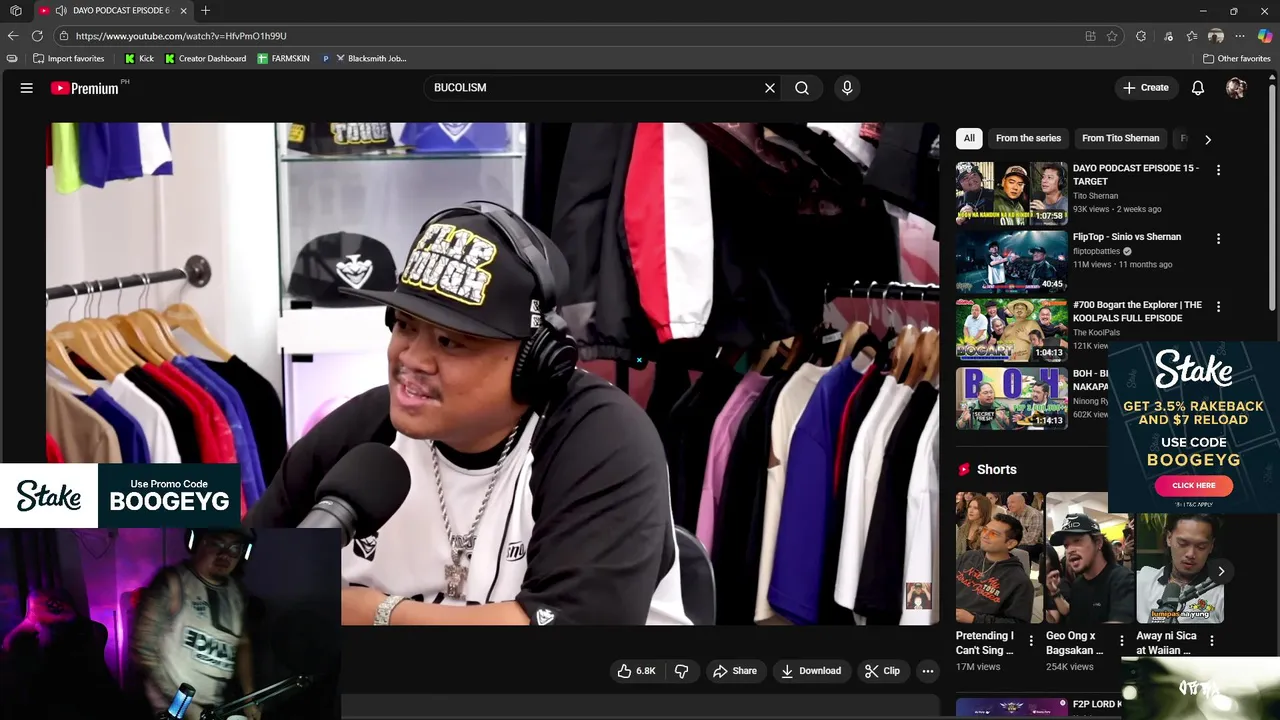Image resolution: width=1280 pixels, height=720 pixels.
Task: Open Geo Ong x Bagsakan short
Action: pyautogui.click(x=1090, y=557)
